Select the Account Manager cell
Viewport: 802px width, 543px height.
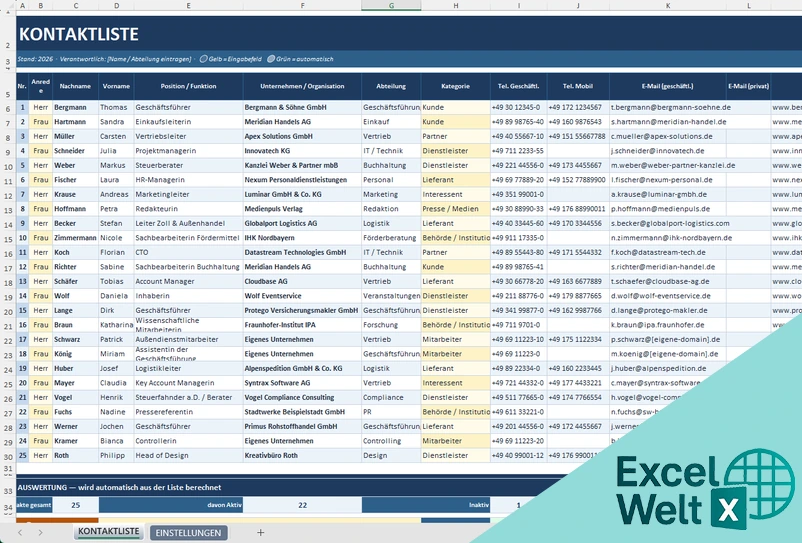tap(188, 281)
